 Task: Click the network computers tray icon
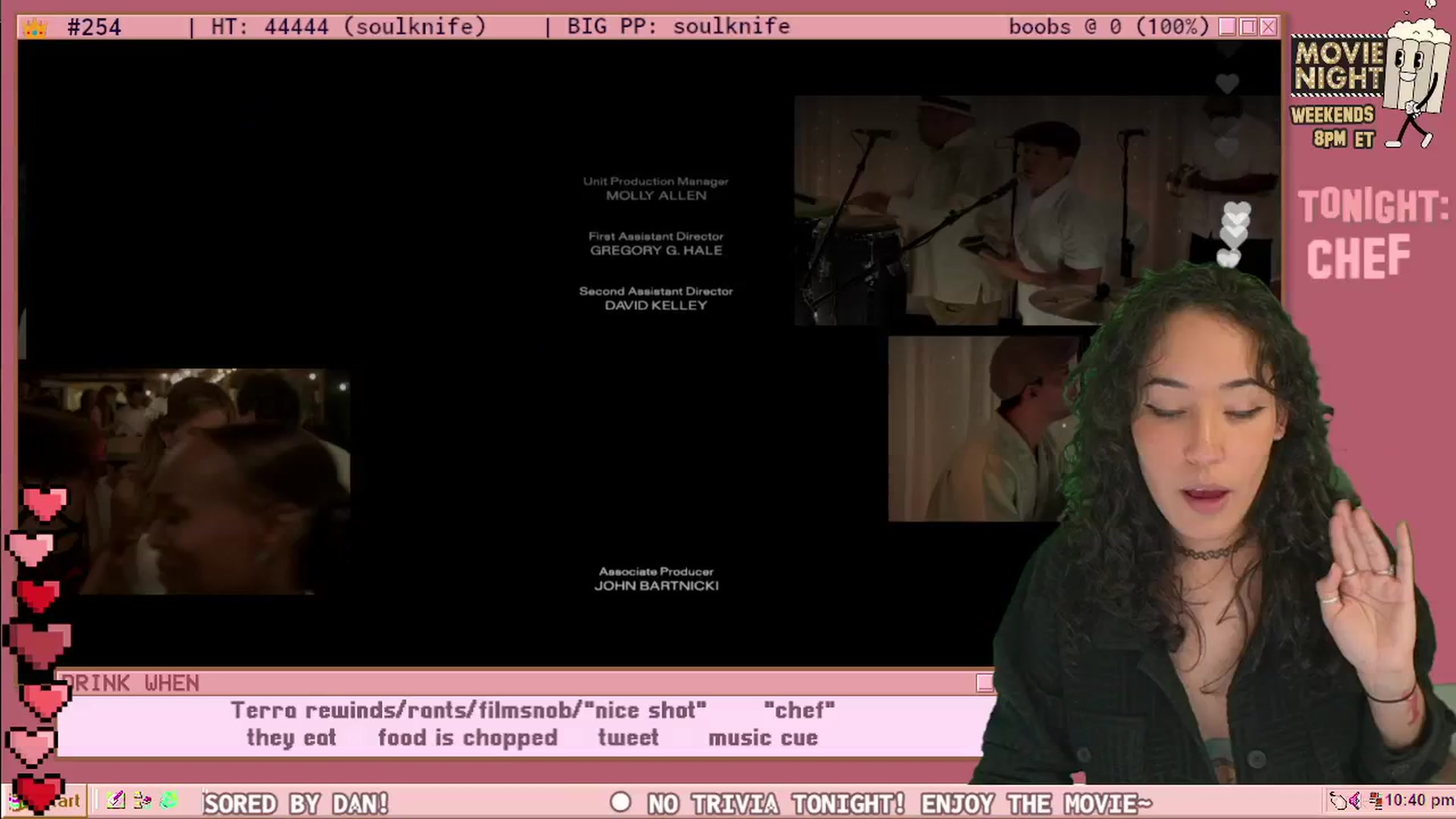click(1376, 801)
